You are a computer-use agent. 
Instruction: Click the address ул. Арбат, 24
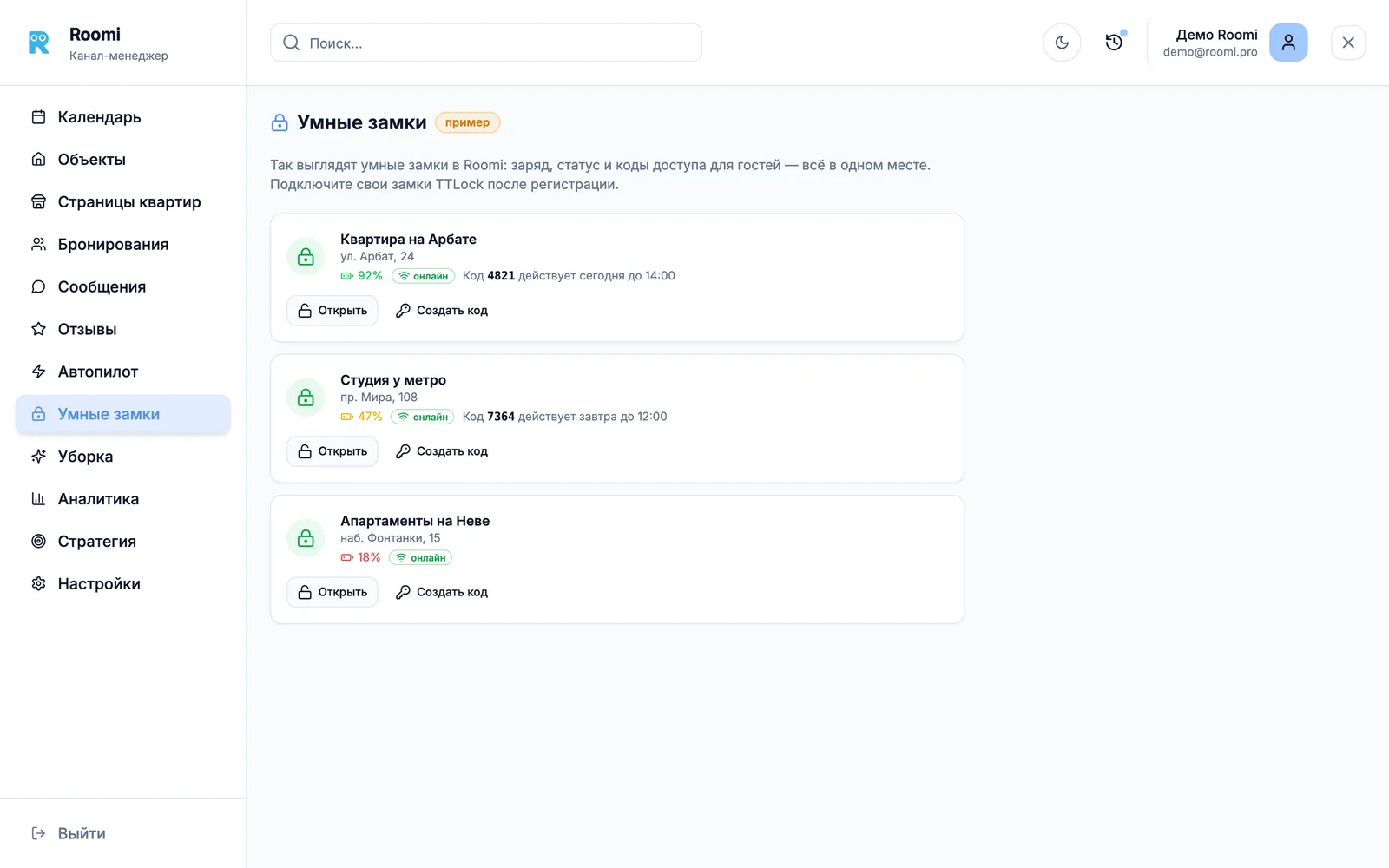[377, 257]
